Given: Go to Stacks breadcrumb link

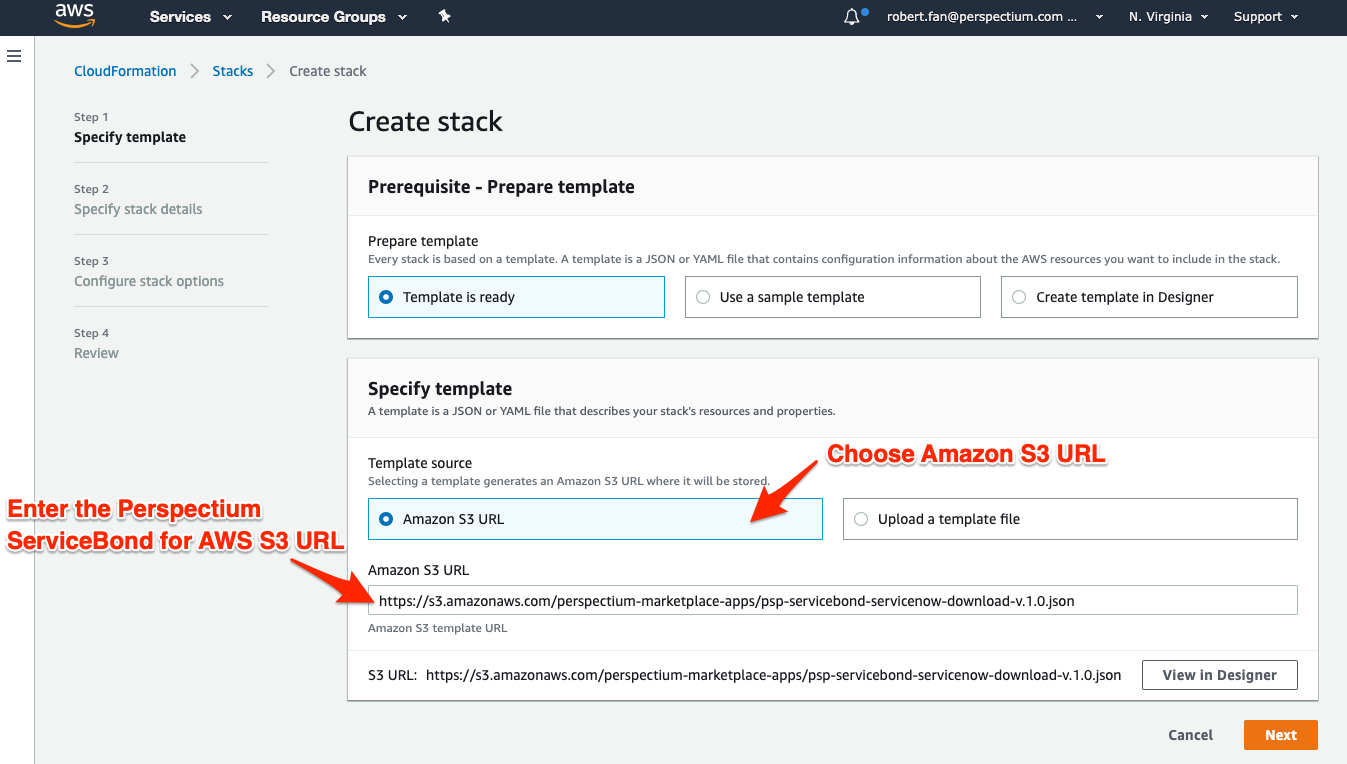Looking at the screenshot, I should click(x=233, y=71).
